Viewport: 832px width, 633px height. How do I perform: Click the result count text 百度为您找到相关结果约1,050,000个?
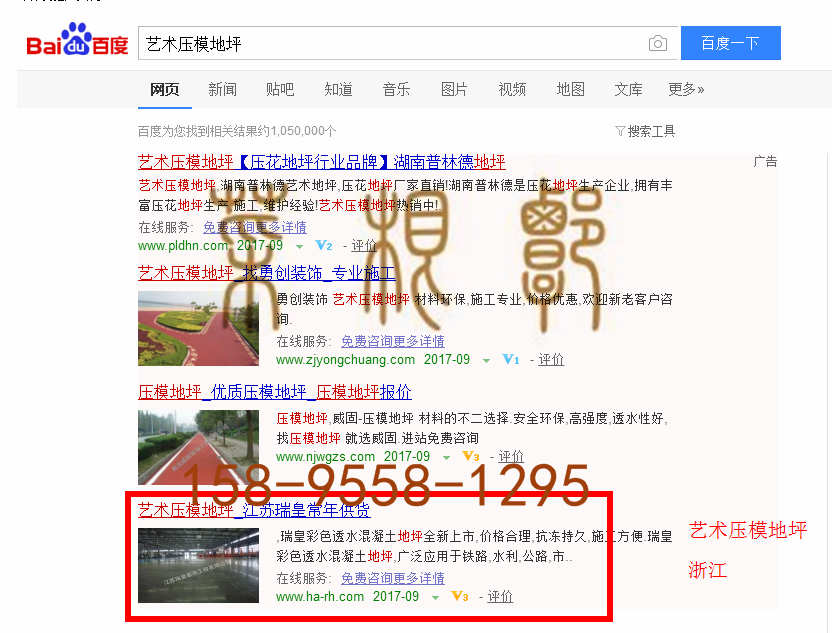pyautogui.click(x=237, y=131)
